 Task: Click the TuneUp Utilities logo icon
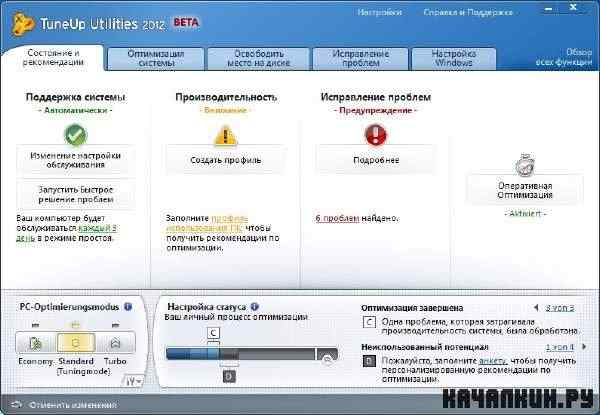pyautogui.click(x=23, y=24)
